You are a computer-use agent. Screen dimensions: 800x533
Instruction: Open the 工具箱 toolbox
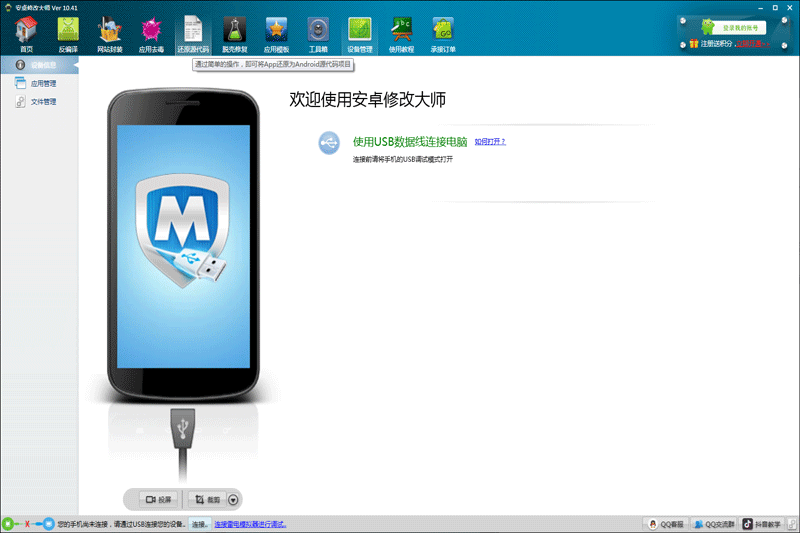pyautogui.click(x=318, y=34)
